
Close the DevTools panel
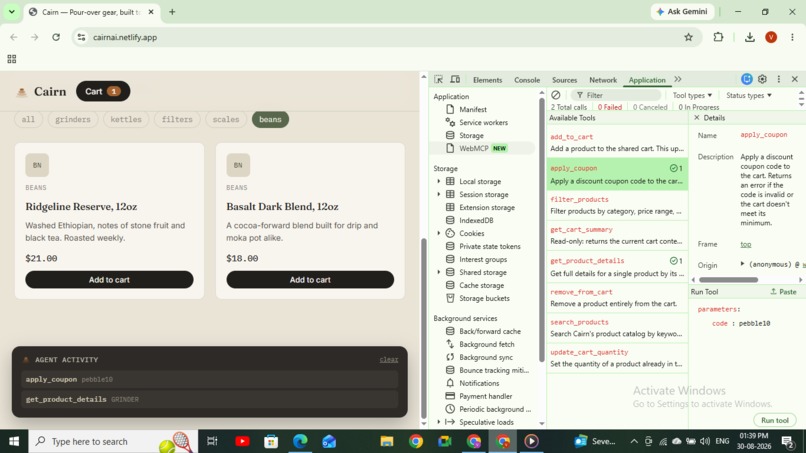tap(795, 79)
